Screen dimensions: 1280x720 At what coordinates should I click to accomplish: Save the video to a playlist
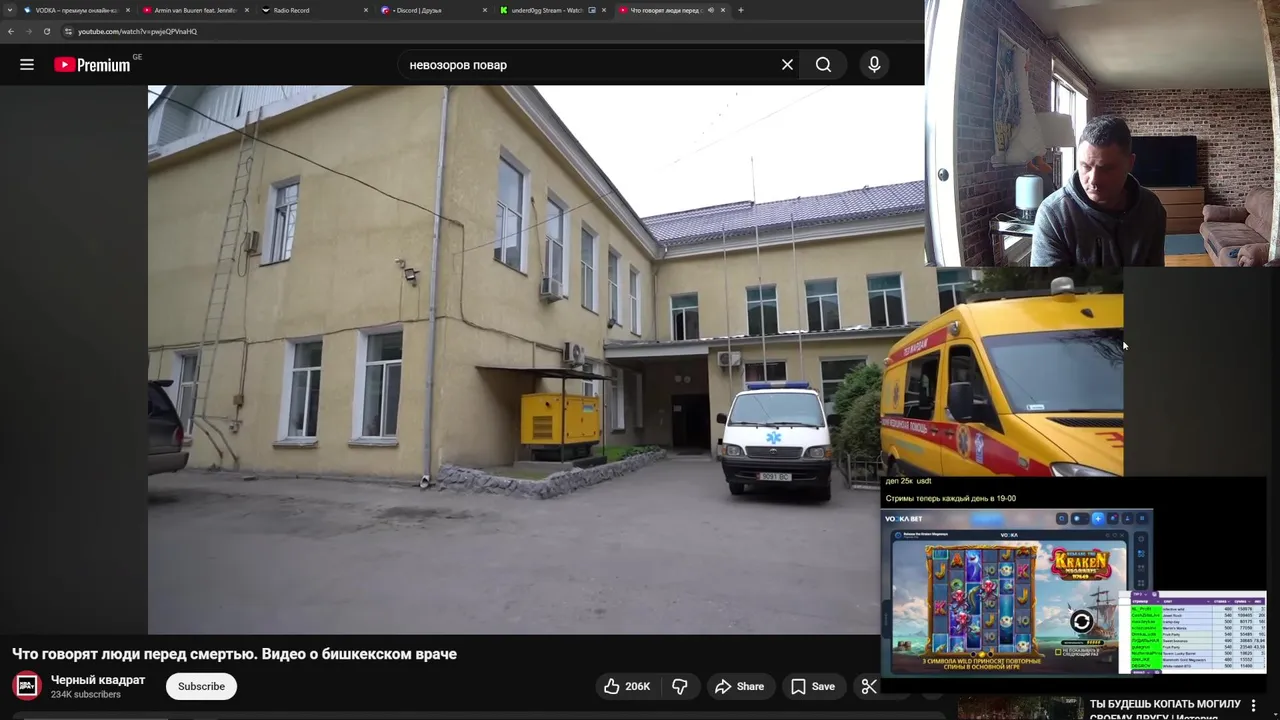click(x=812, y=686)
